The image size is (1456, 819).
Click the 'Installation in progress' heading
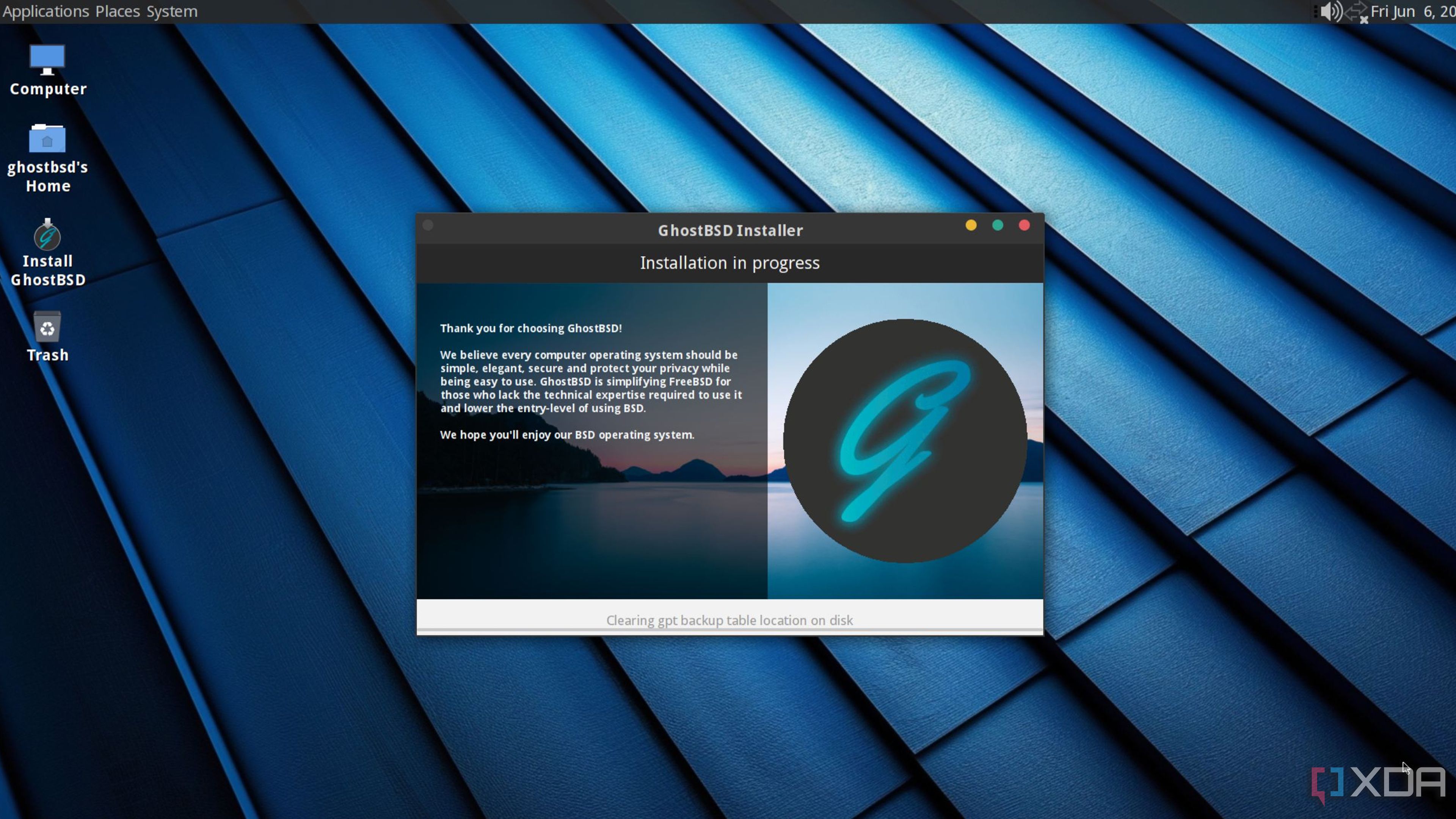[x=730, y=263]
